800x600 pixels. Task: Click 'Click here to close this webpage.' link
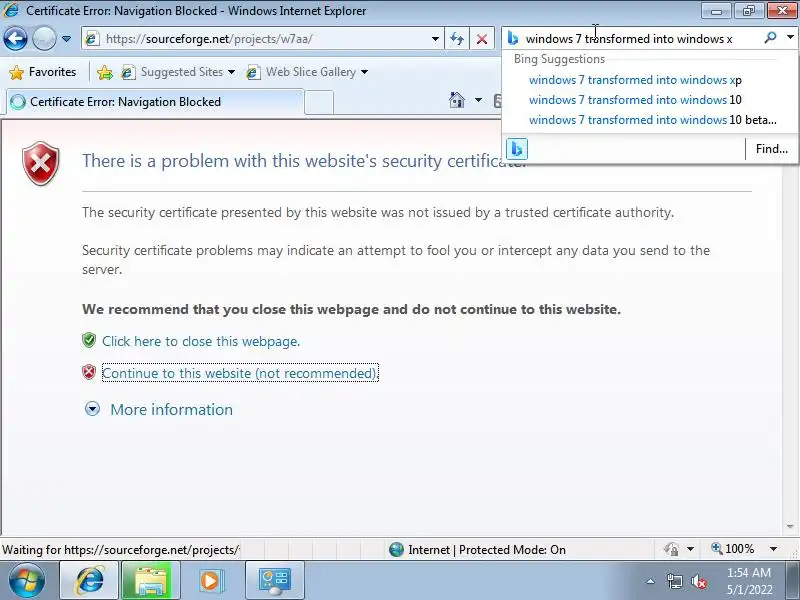point(201,341)
